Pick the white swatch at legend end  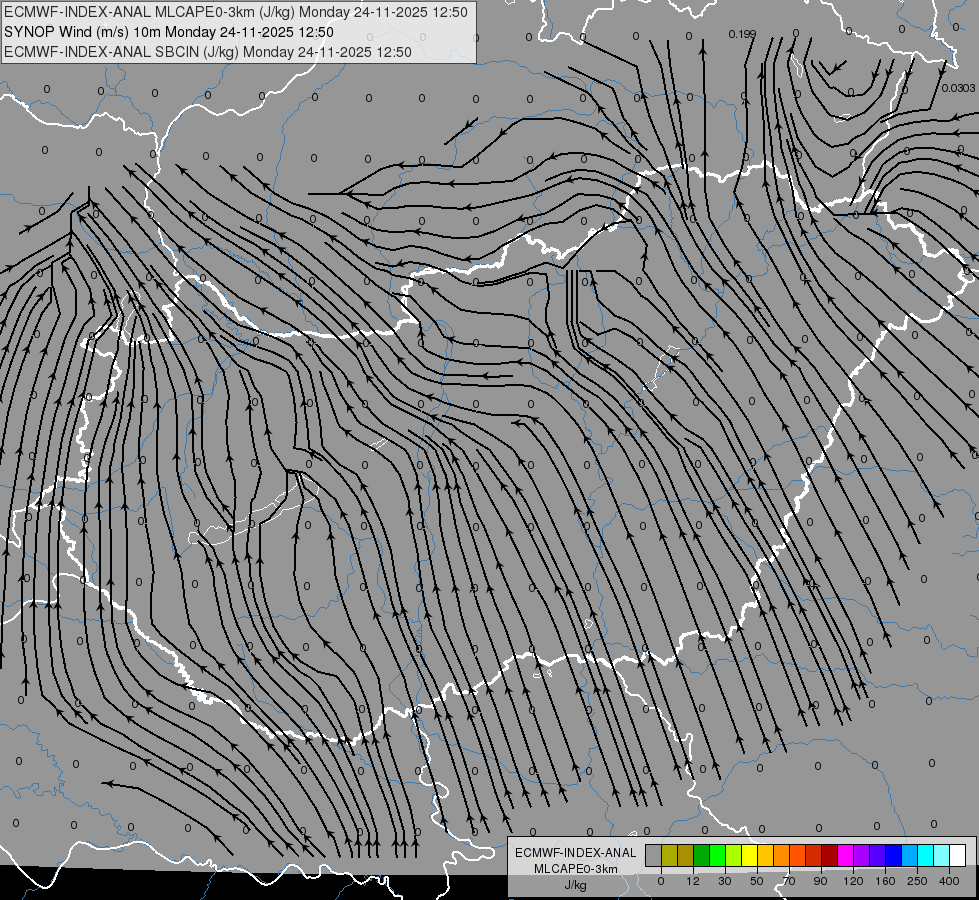(957, 855)
